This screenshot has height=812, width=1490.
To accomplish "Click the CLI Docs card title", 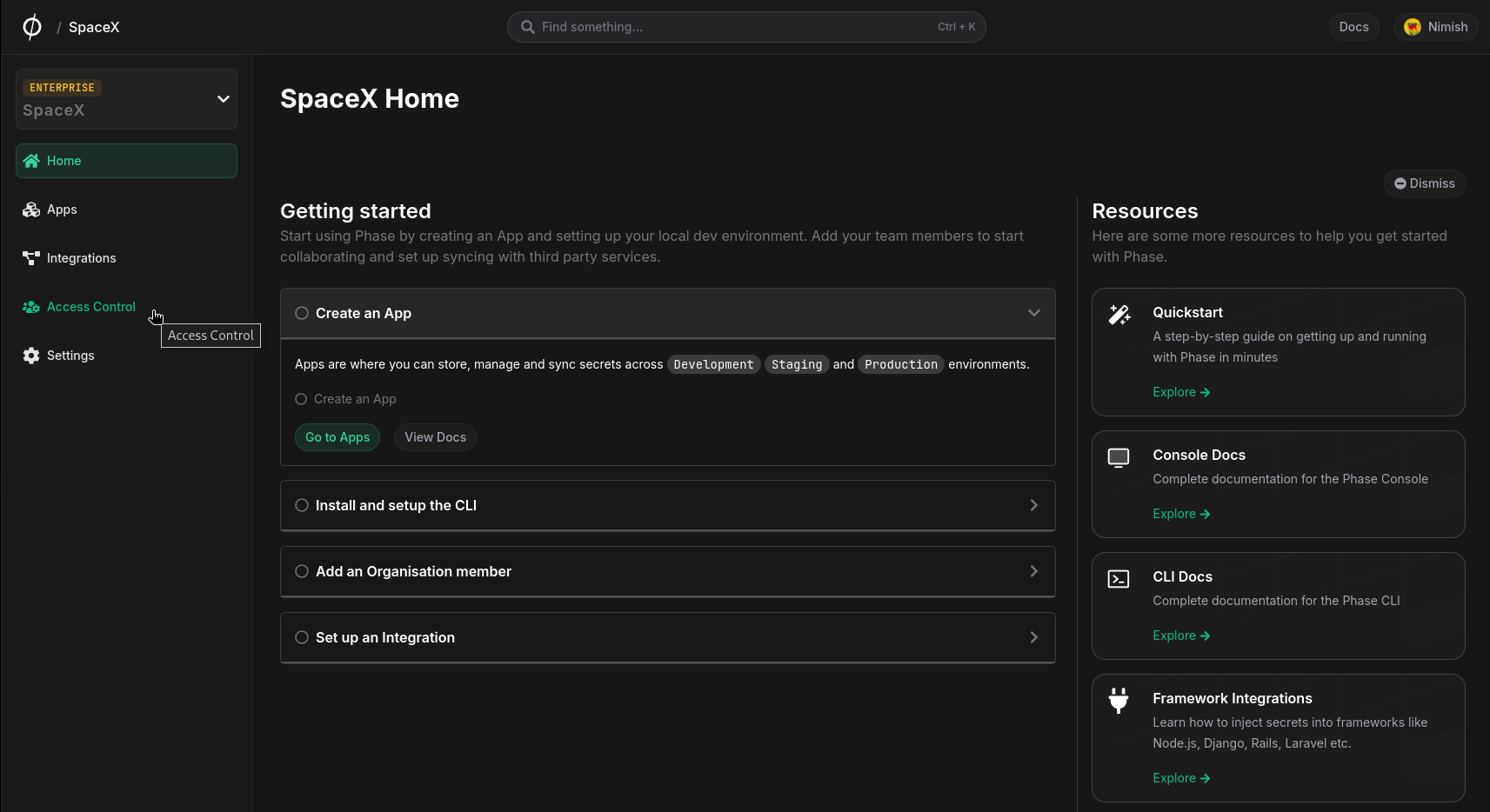I will 1182,576.
